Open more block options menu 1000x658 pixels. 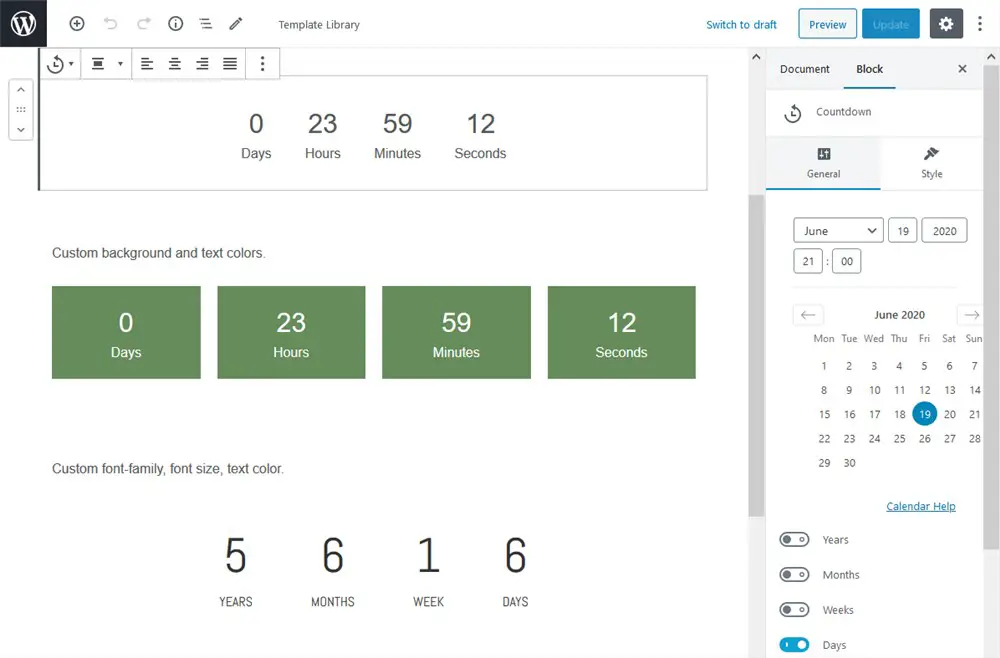(262, 64)
